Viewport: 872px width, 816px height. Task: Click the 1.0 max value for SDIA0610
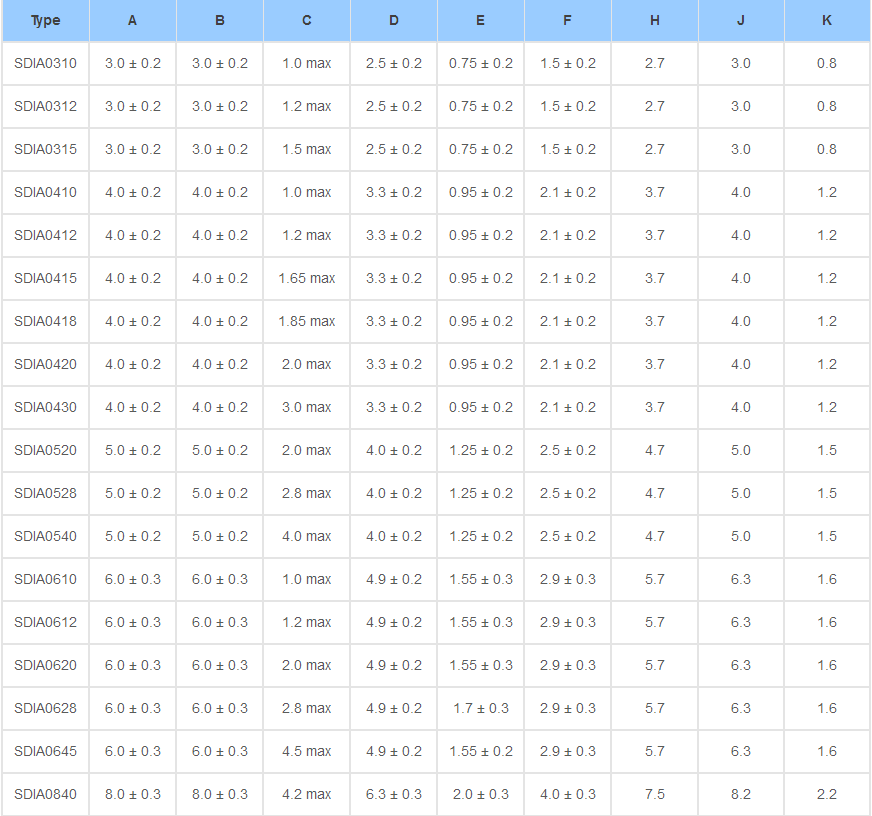point(306,580)
